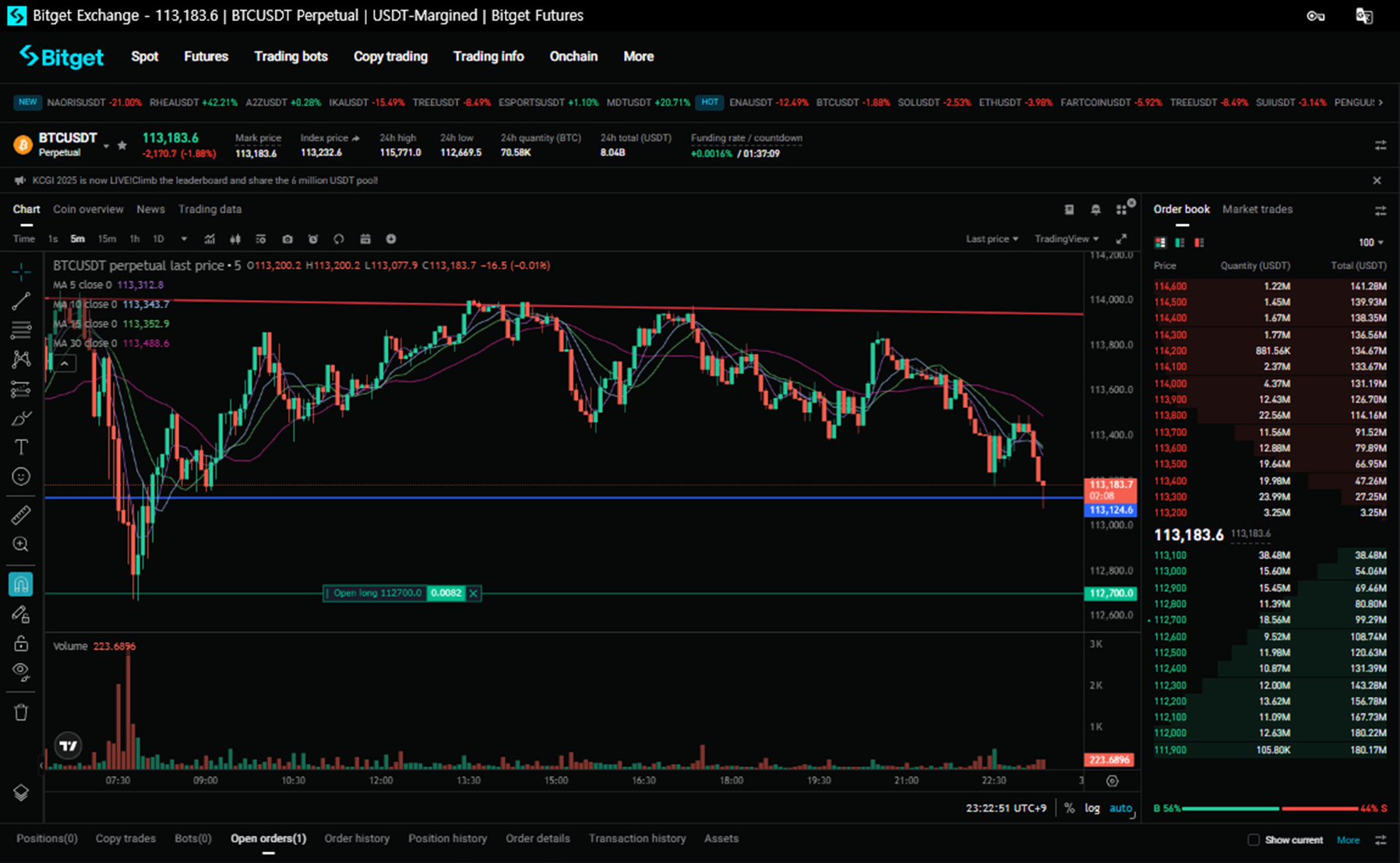Show both bids and asks view
Viewport: 1400px width, 863px height.
(1160, 243)
